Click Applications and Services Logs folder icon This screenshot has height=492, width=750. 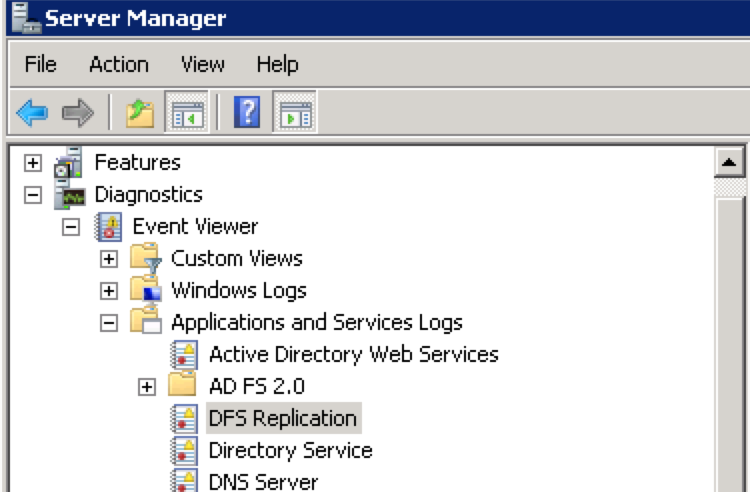click(x=145, y=321)
